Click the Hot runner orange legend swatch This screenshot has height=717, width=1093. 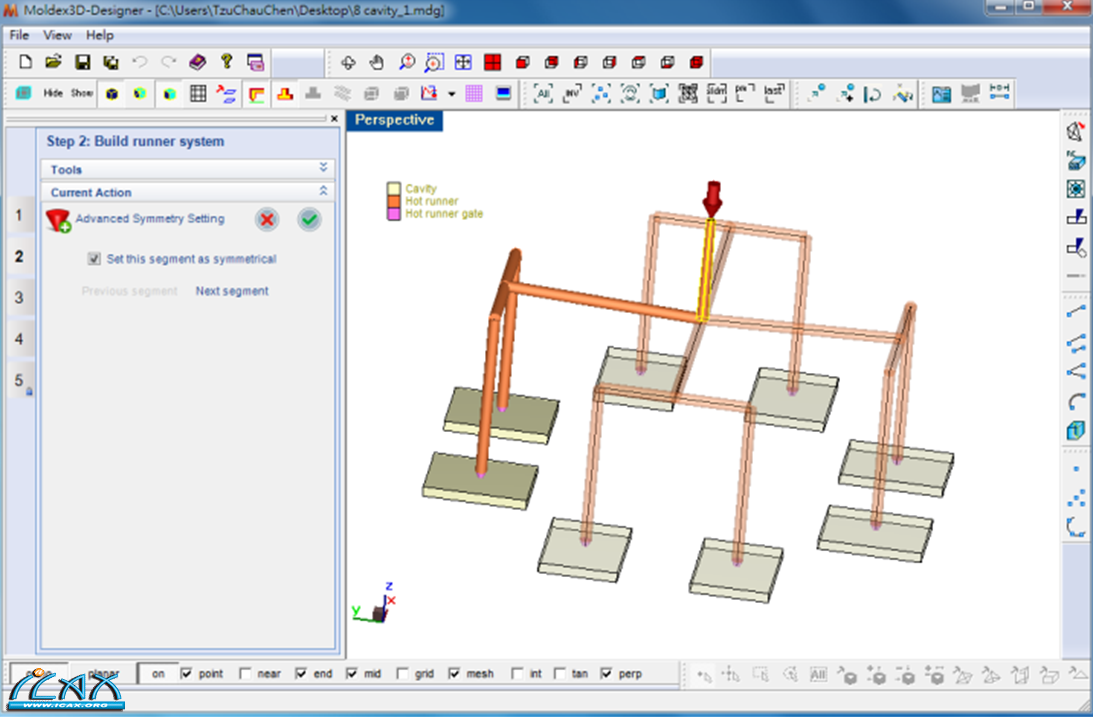coord(394,201)
